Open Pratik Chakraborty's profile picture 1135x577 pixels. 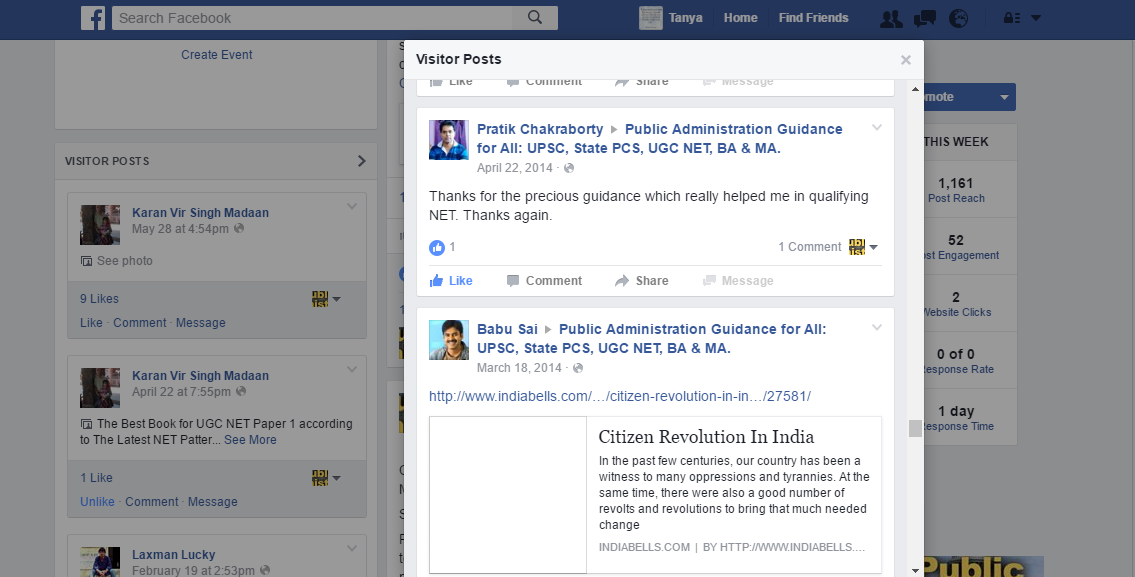click(449, 140)
